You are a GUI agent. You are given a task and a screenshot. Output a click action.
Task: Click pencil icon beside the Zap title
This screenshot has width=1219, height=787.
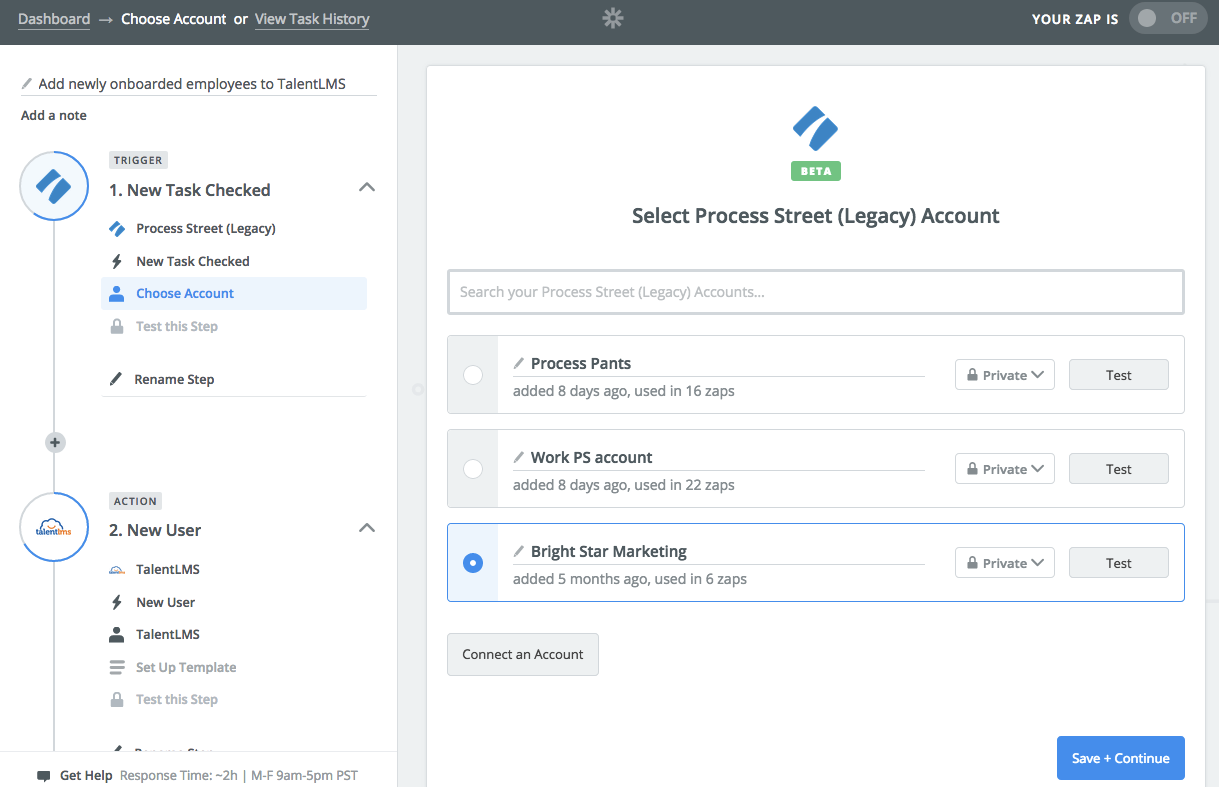coord(27,84)
